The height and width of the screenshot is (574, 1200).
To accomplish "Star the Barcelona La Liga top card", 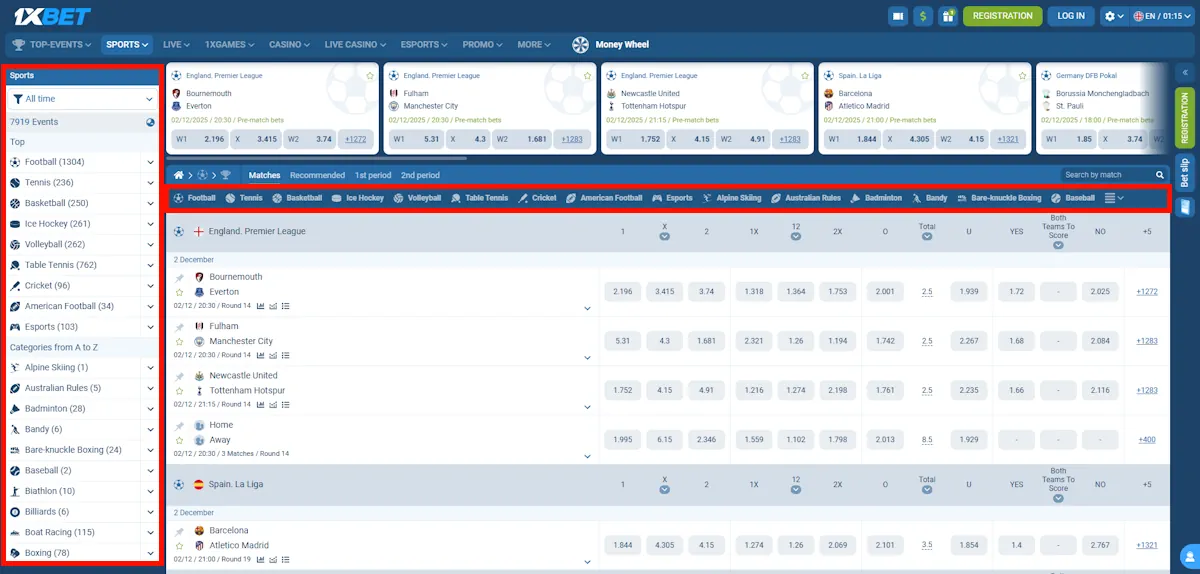I will [x=1022, y=75].
